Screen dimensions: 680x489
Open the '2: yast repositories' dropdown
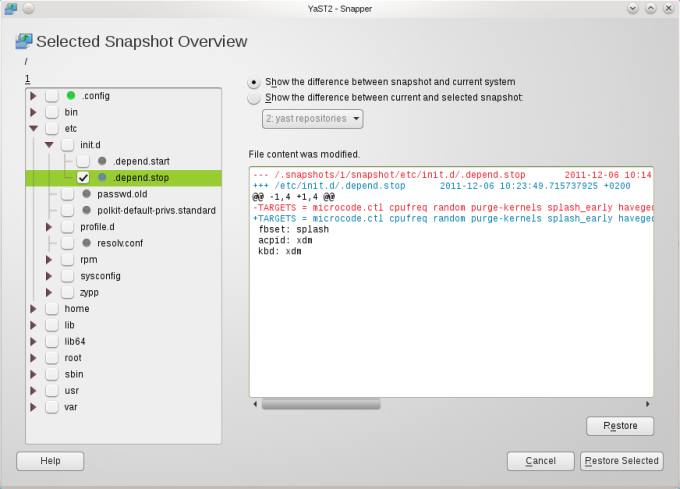coord(312,119)
